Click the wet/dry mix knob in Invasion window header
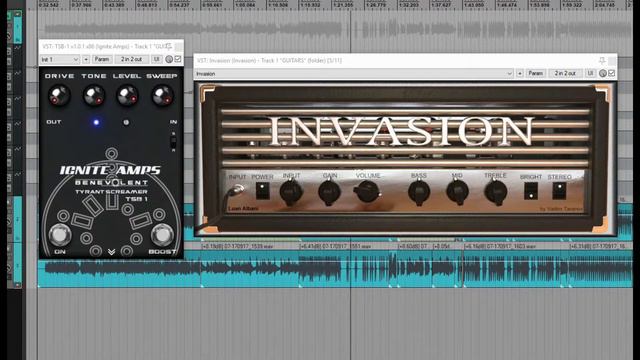This screenshot has height=360, width=640. (x=603, y=73)
